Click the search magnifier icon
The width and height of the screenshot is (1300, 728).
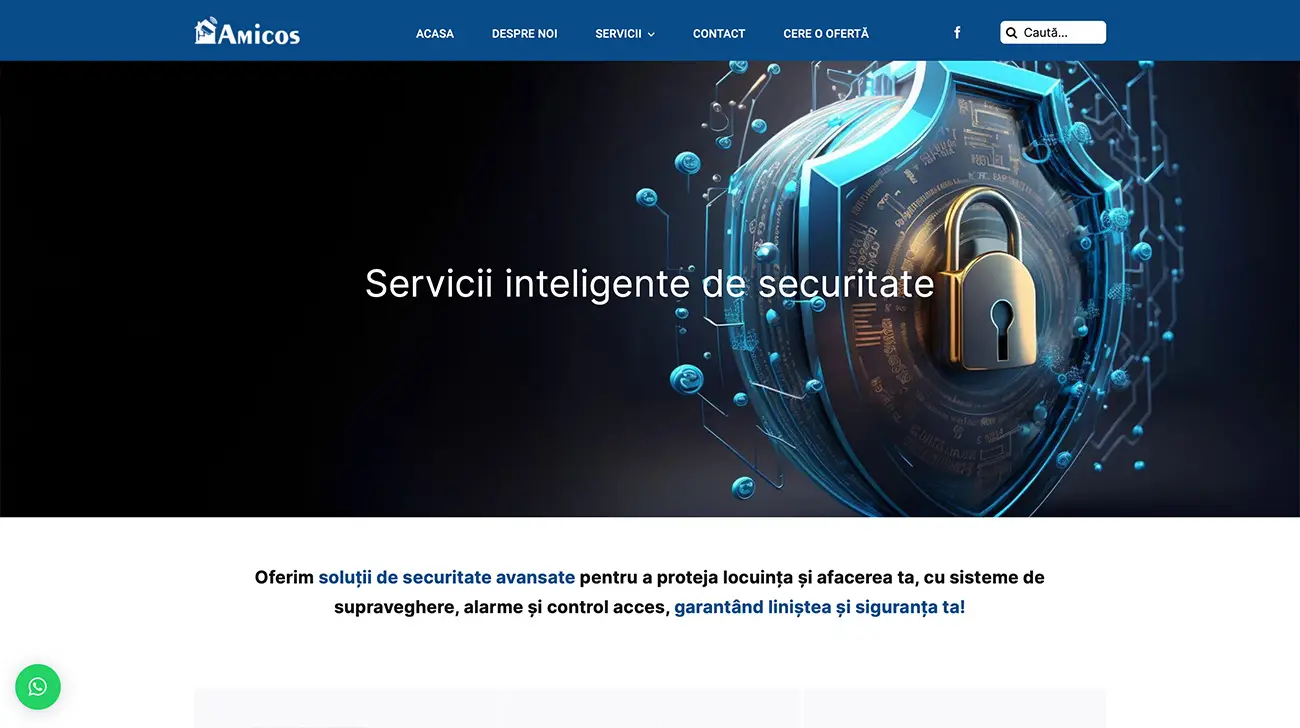[x=1011, y=33]
